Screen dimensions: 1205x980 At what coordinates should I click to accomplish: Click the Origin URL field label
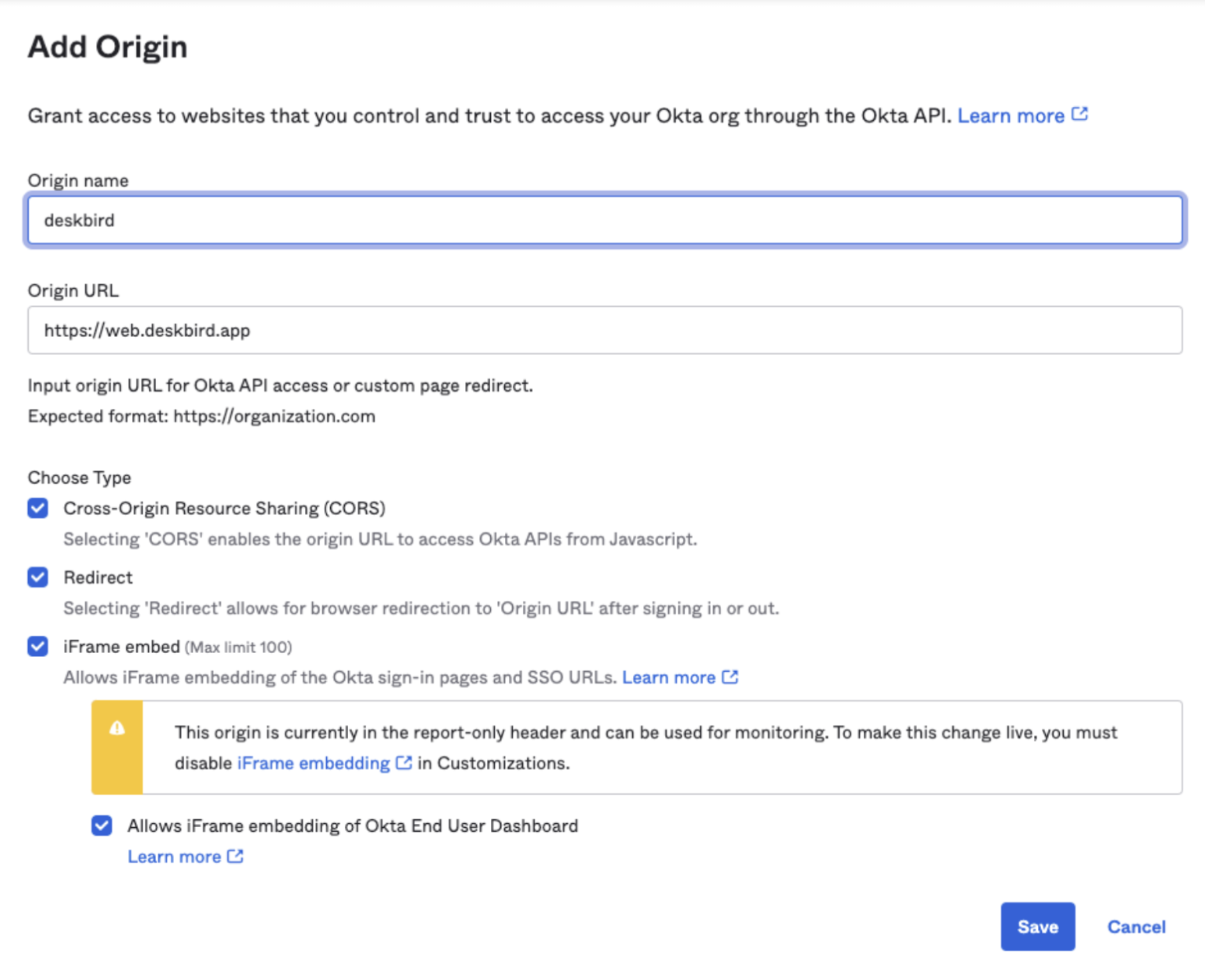[73, 290]
